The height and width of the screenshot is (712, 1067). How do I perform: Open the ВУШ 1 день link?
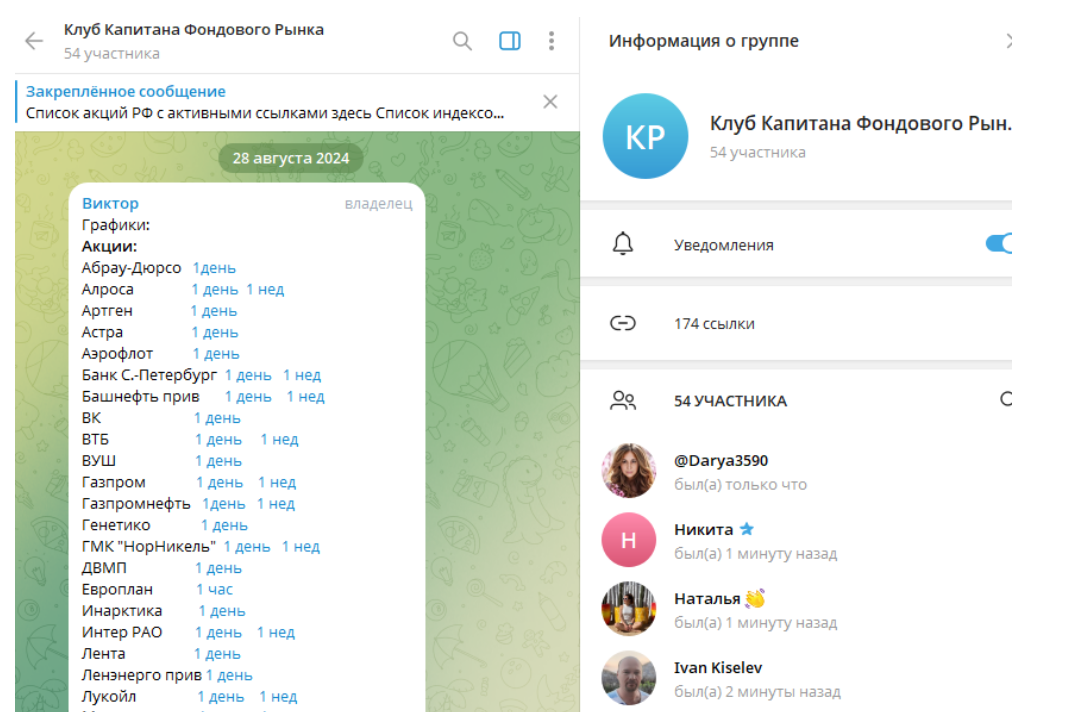point(218,461)
